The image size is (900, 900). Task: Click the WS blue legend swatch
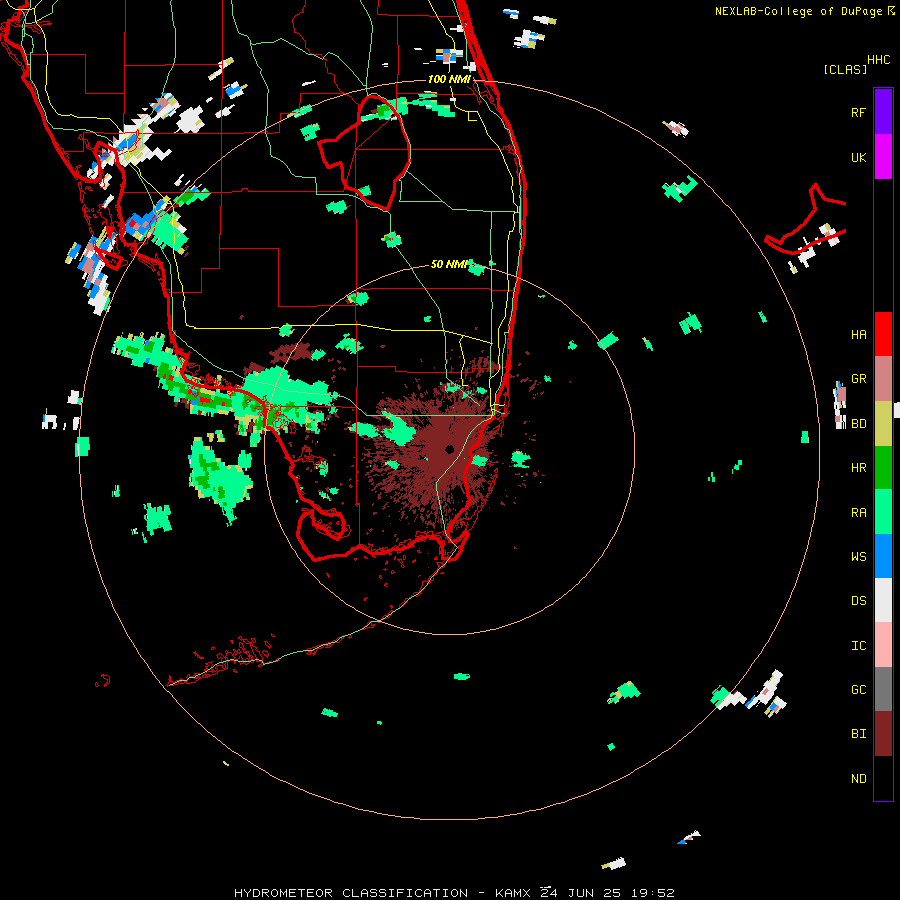click(883, 556)
